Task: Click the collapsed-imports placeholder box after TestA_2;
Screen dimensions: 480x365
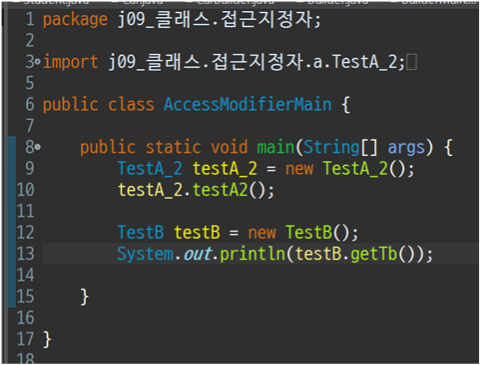Action: click(412, 62)
